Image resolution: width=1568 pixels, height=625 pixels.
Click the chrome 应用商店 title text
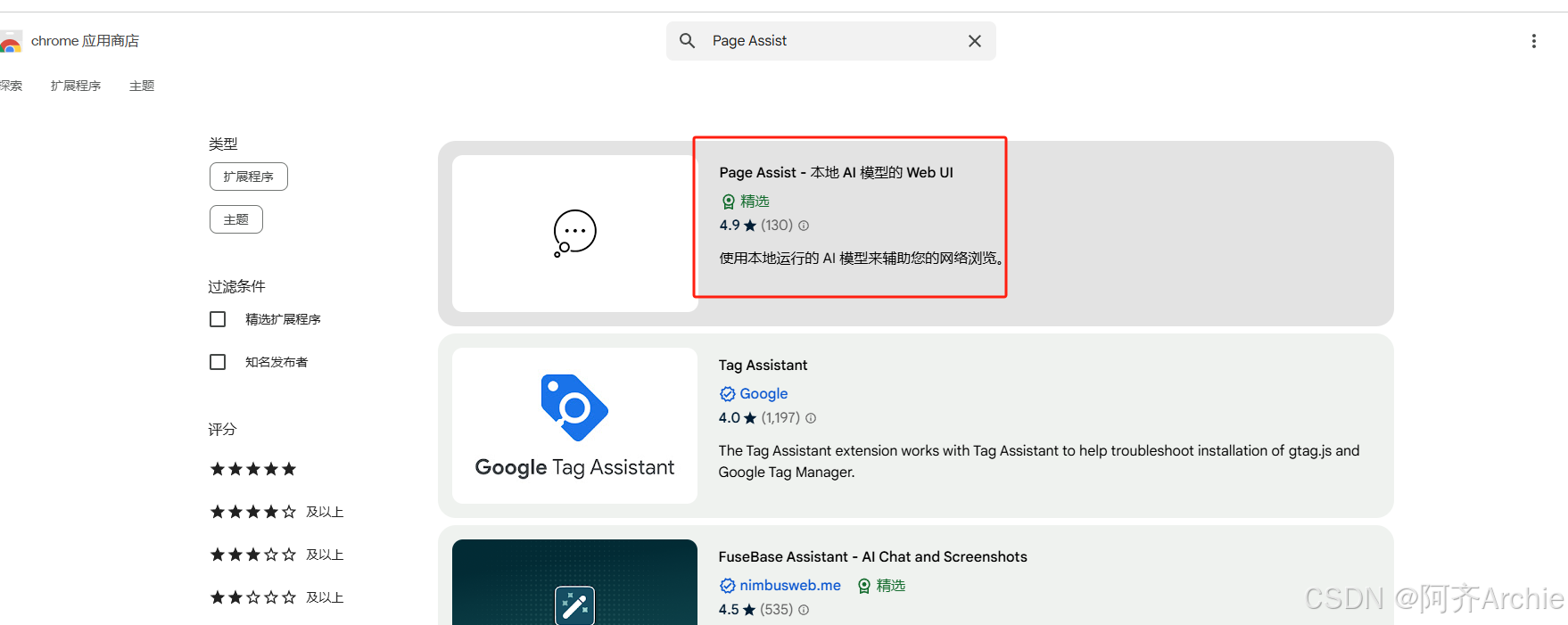(x=85, y=41)
